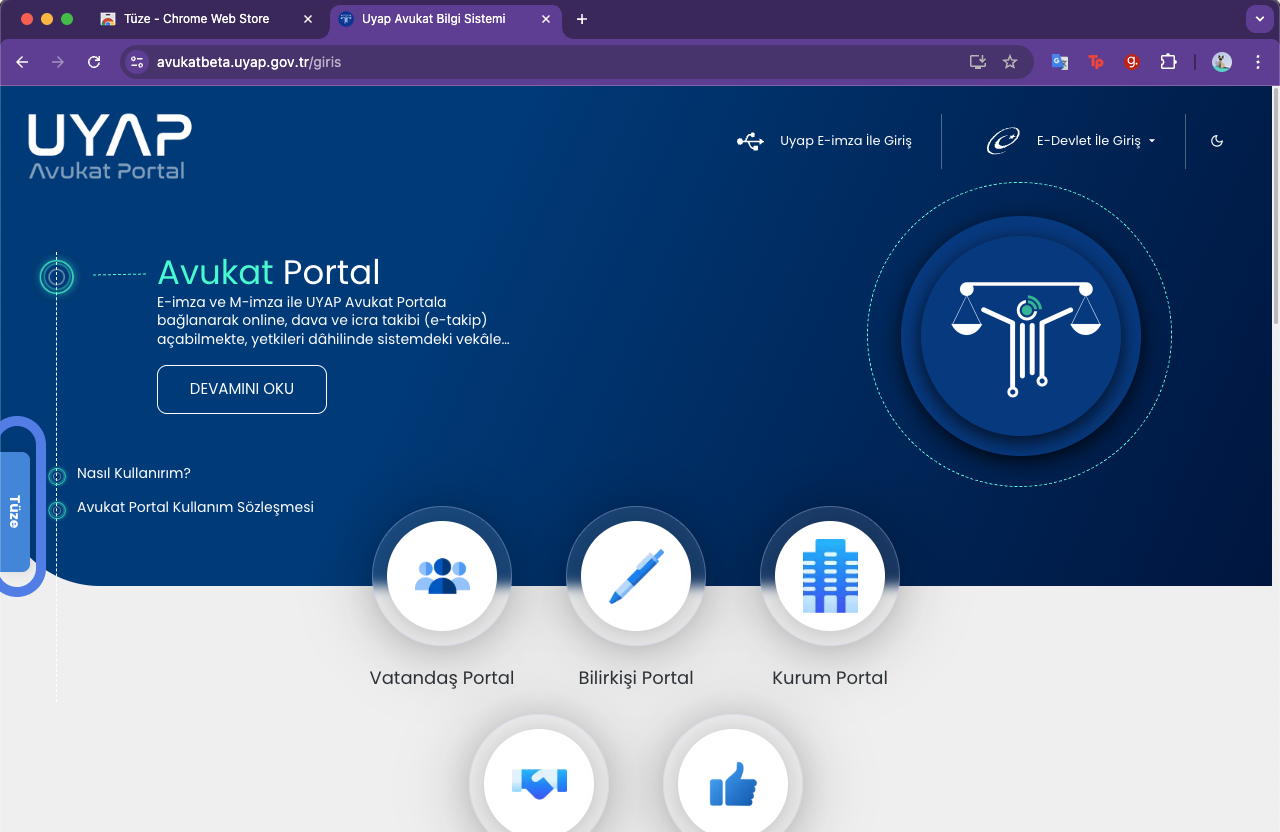Open the red g extension icon
The width and height of the screenshot is (1280, 832).
(x=1132, y=62)
